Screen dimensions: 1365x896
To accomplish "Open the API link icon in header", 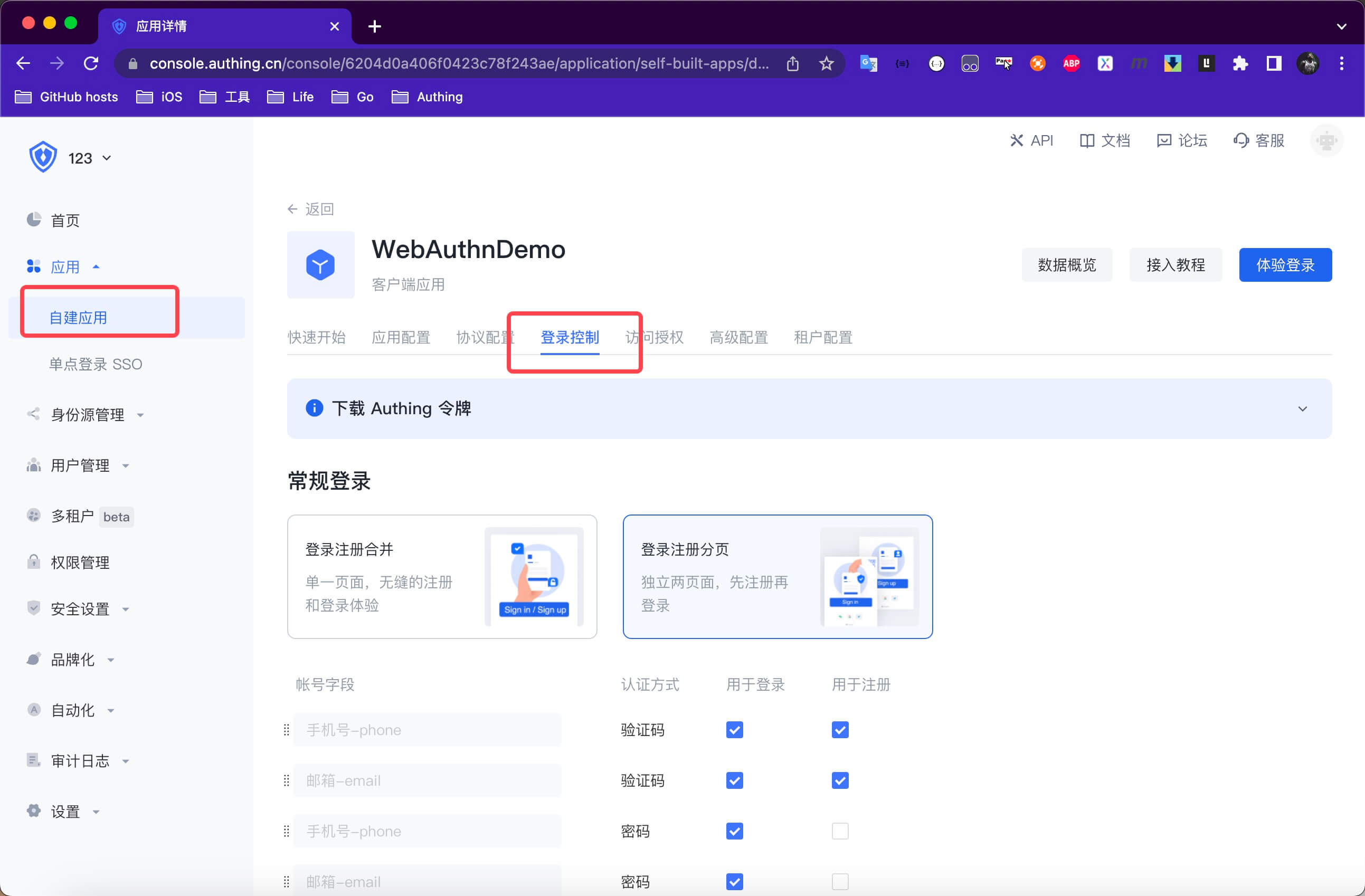I will 1016,140.
